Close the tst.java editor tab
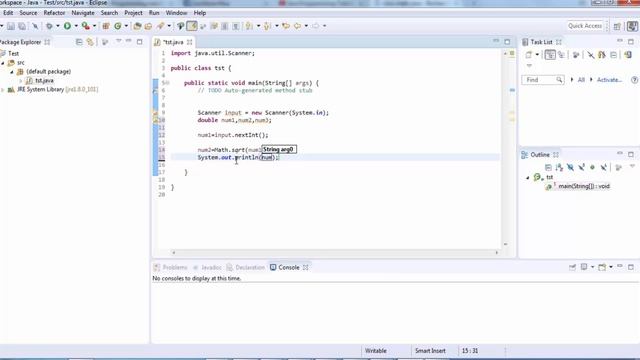This screenshot has height=360, width=640. 189,42
